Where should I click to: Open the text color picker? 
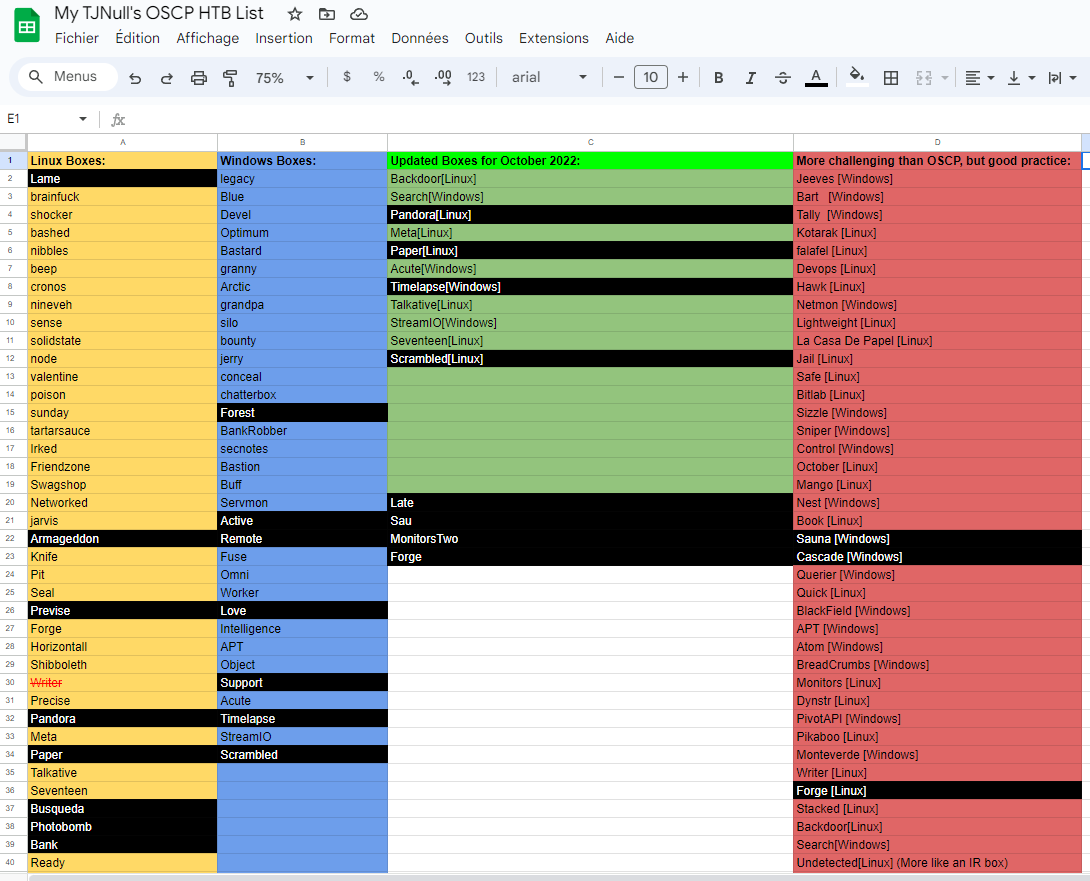pyautogui.click(x=816, y=77)
